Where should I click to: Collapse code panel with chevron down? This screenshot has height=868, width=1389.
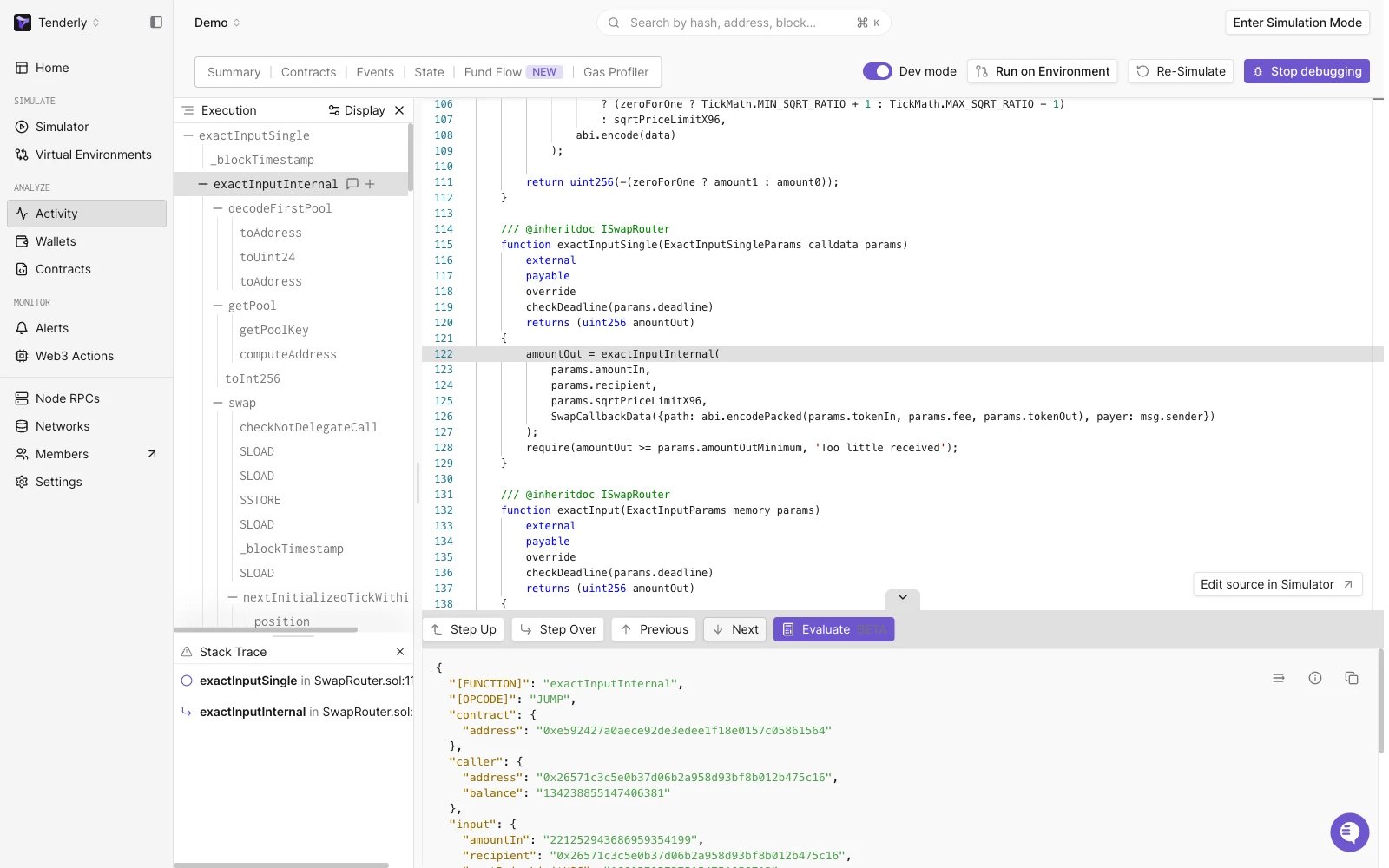(903, 597)
